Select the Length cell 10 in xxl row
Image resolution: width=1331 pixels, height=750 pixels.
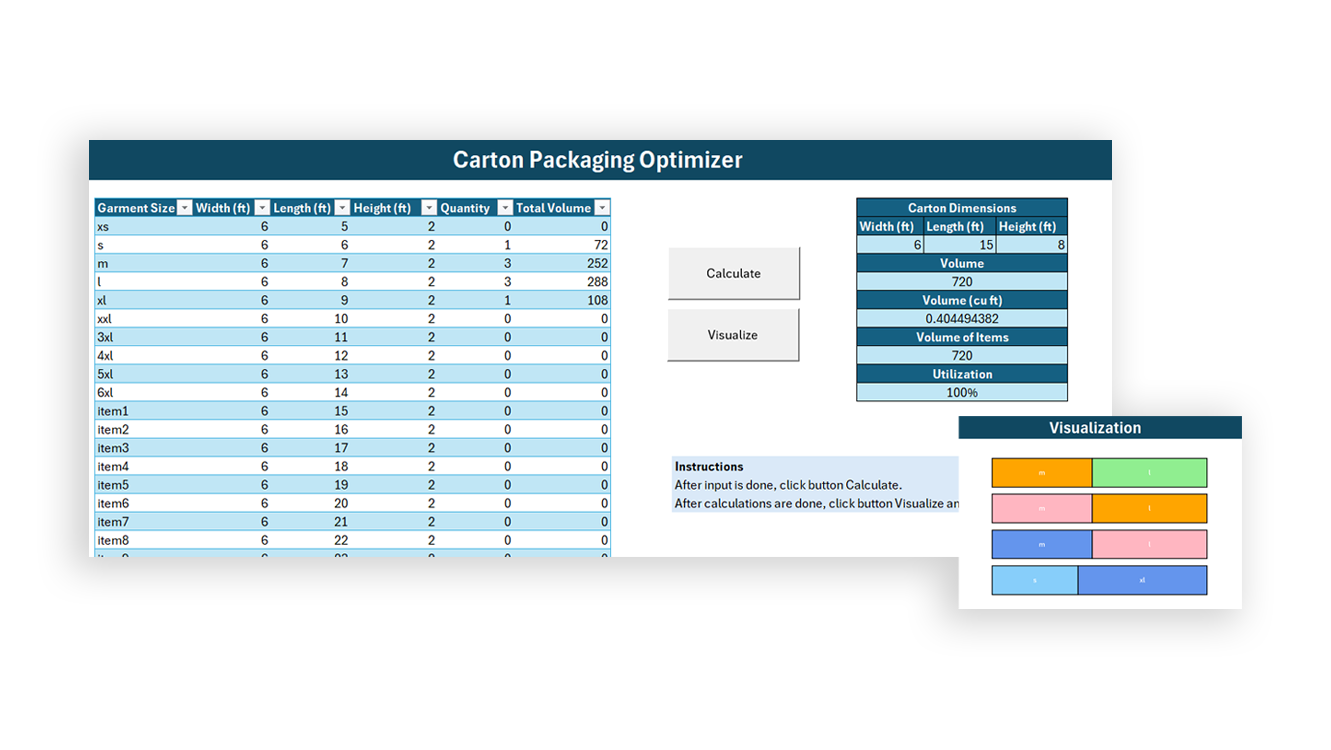point(312,319)
